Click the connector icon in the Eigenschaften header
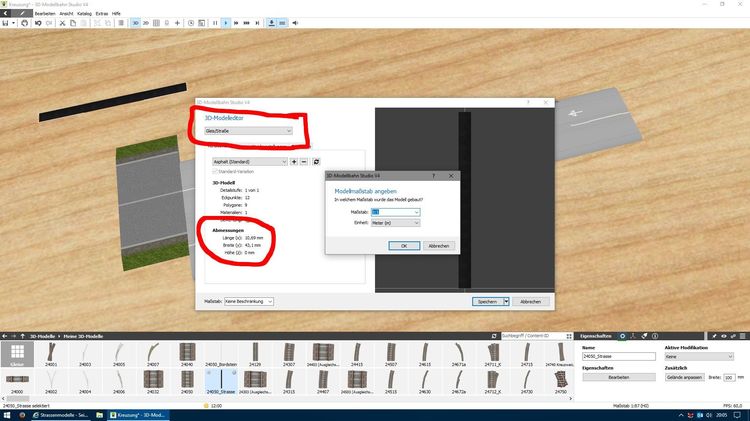Viewport: 750px width, 421px height. point(633,336)
